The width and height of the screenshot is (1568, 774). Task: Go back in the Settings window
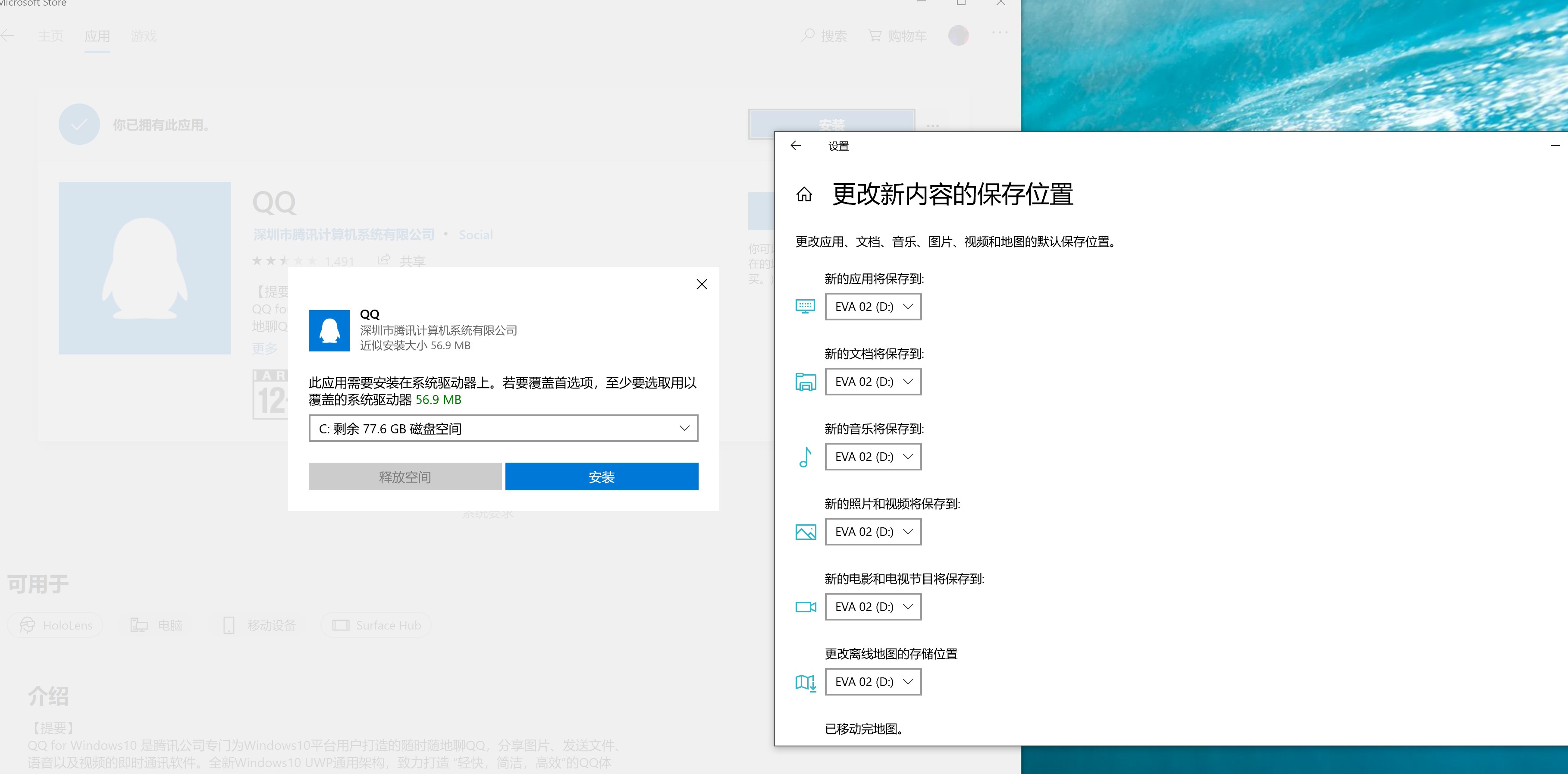(x=796, y=145)
